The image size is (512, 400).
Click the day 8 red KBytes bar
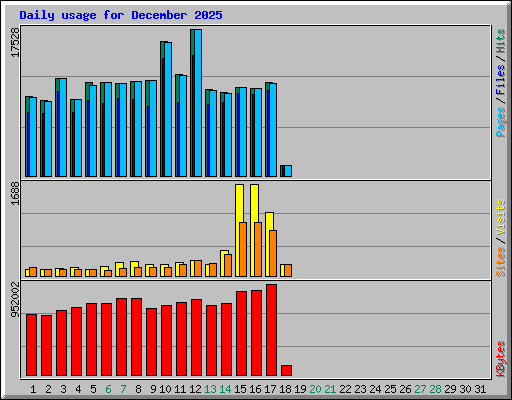click(x=136, y=337)
